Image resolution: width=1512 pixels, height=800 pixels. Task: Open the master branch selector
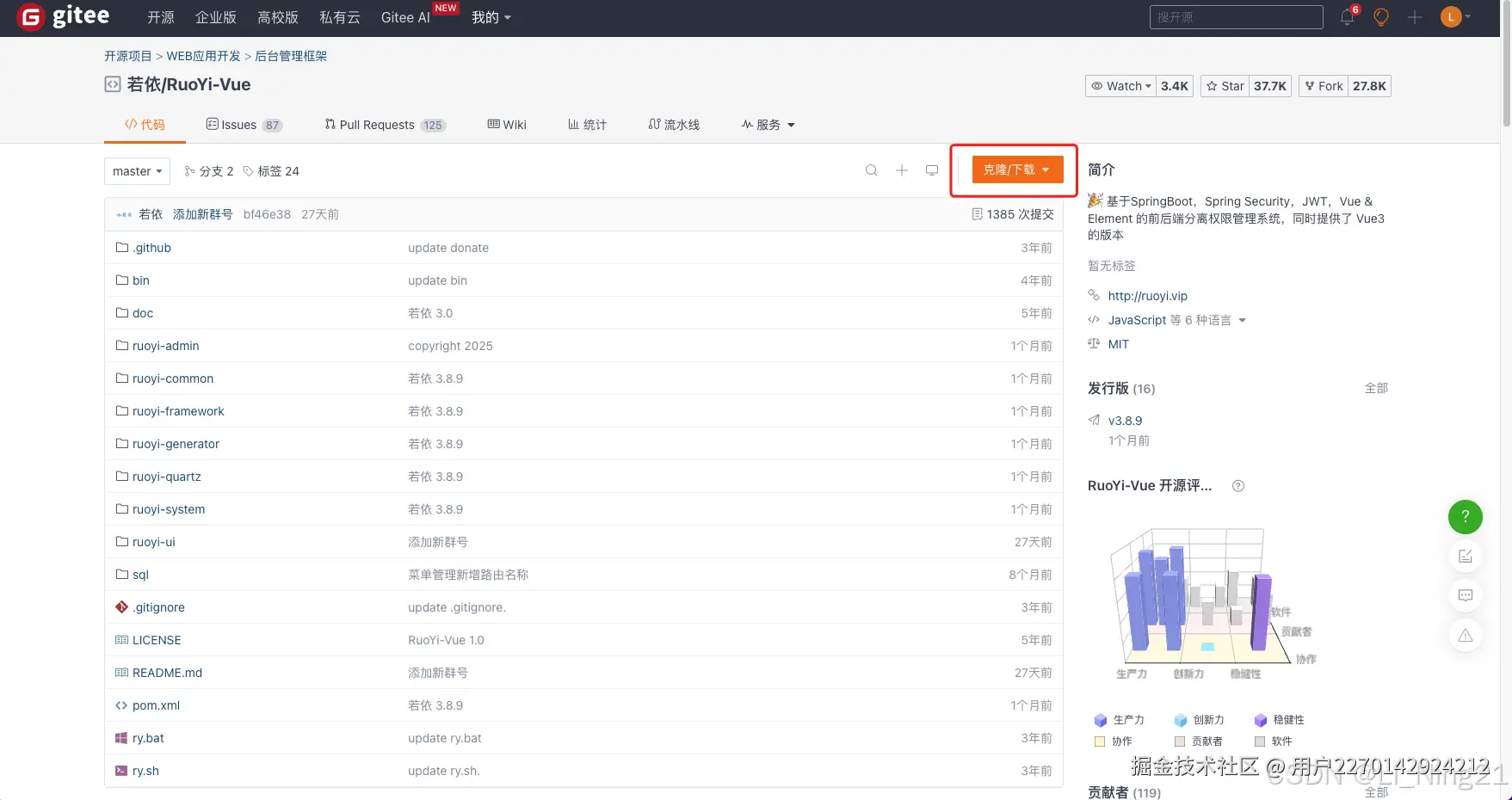(136, 170)
